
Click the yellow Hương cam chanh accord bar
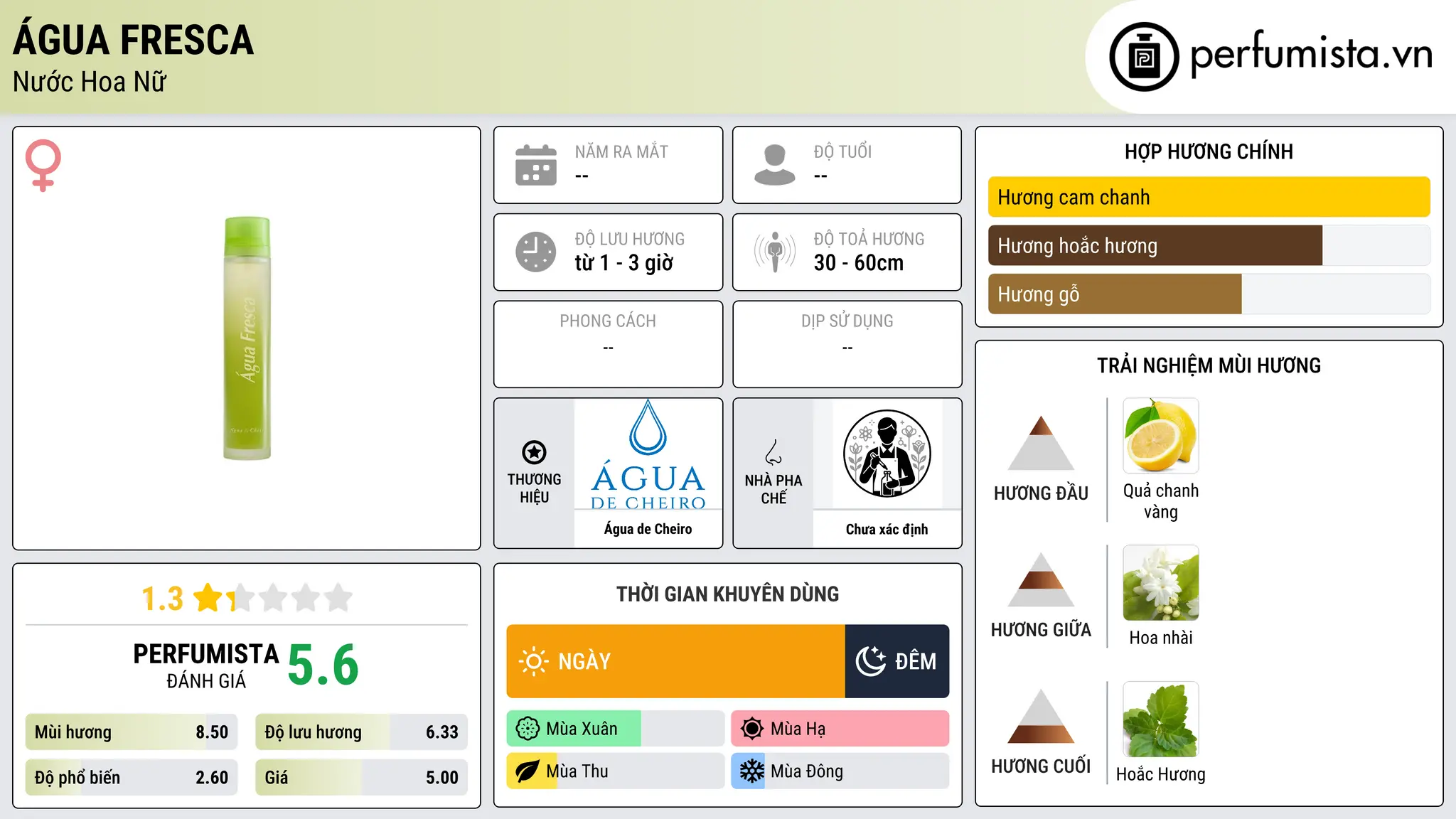coord(1209,197)
